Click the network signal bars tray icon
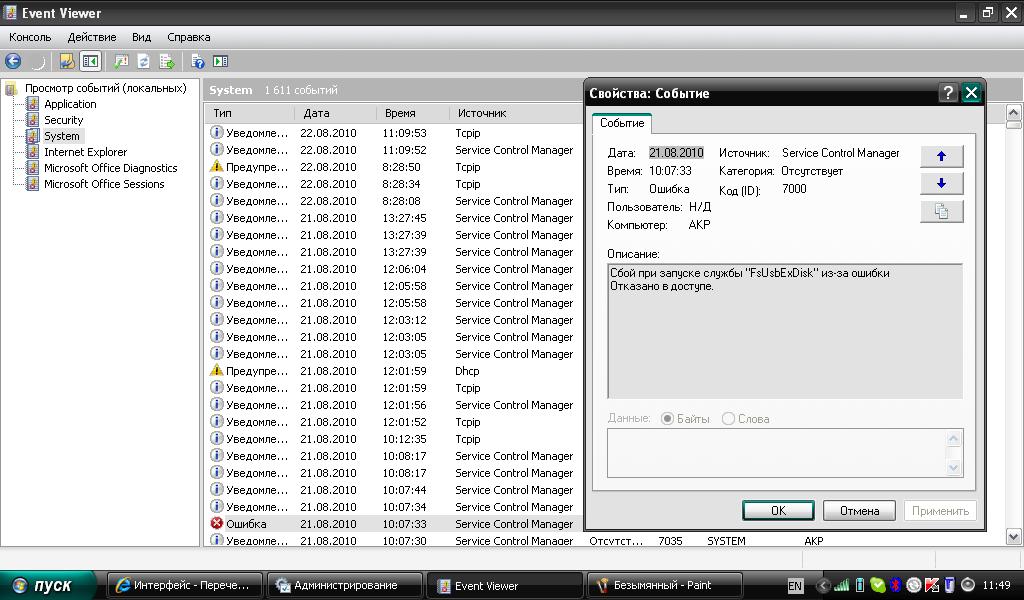The image size is (1024, 600). click(x=842, y=585)
